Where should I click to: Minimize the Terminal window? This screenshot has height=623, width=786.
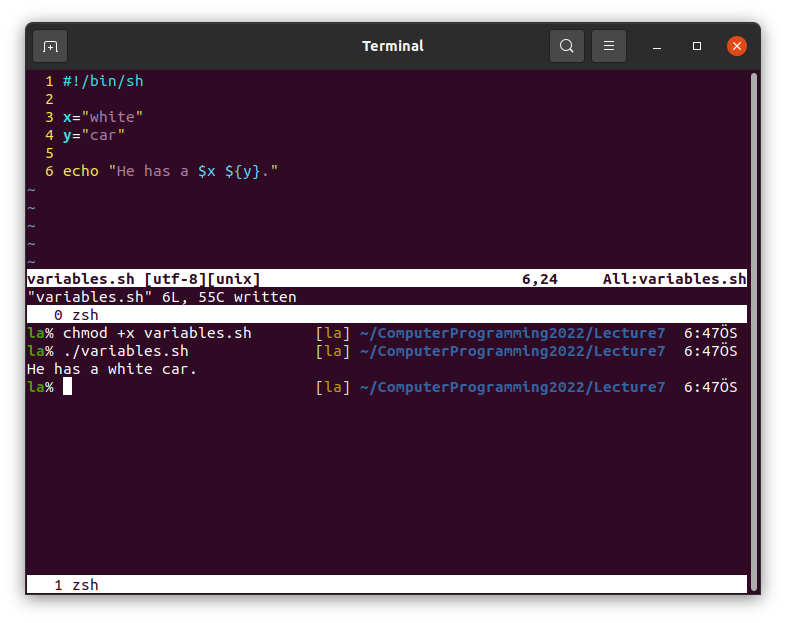tap(657, 46)
